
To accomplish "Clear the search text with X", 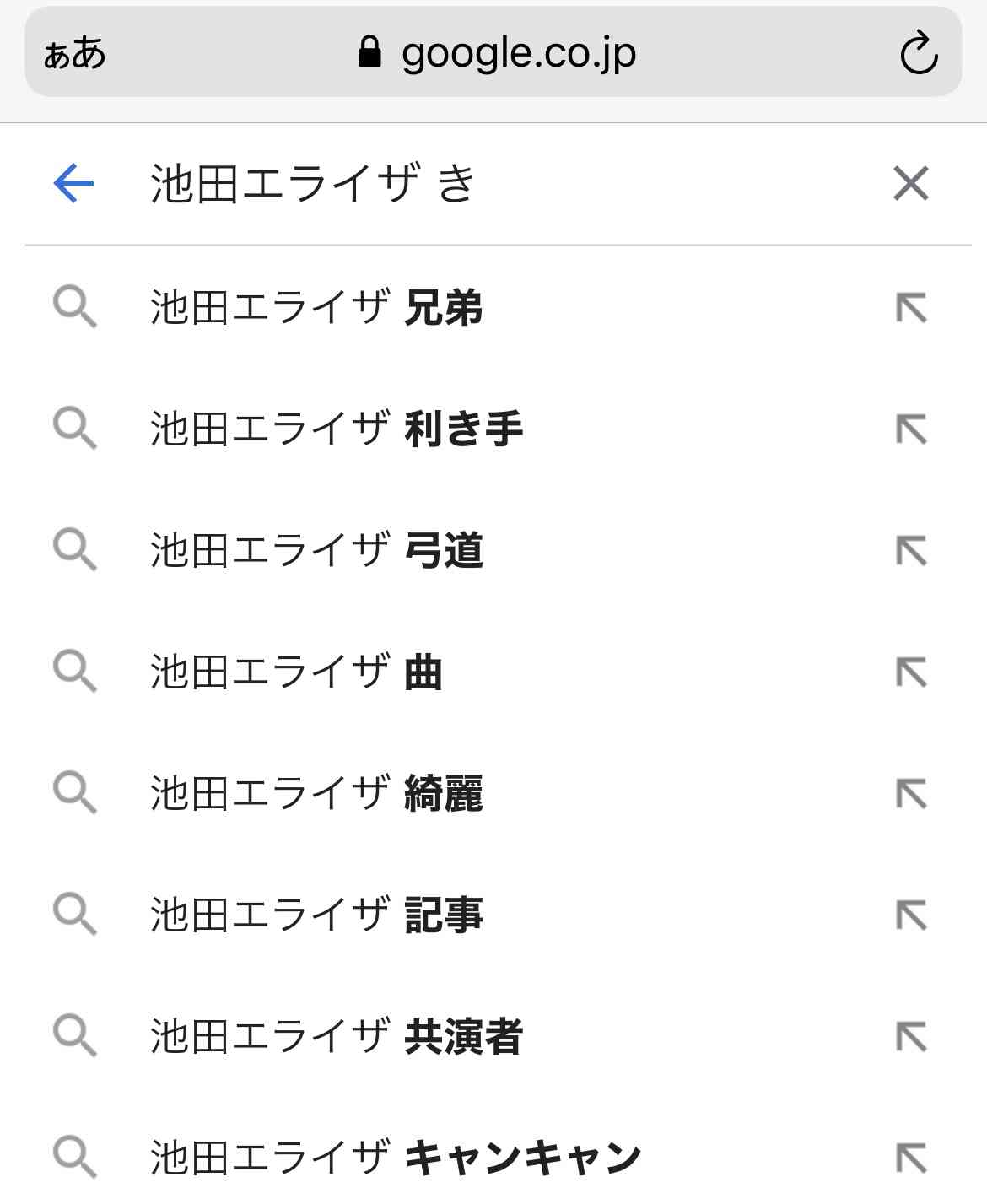I will (x=911, y=183).
